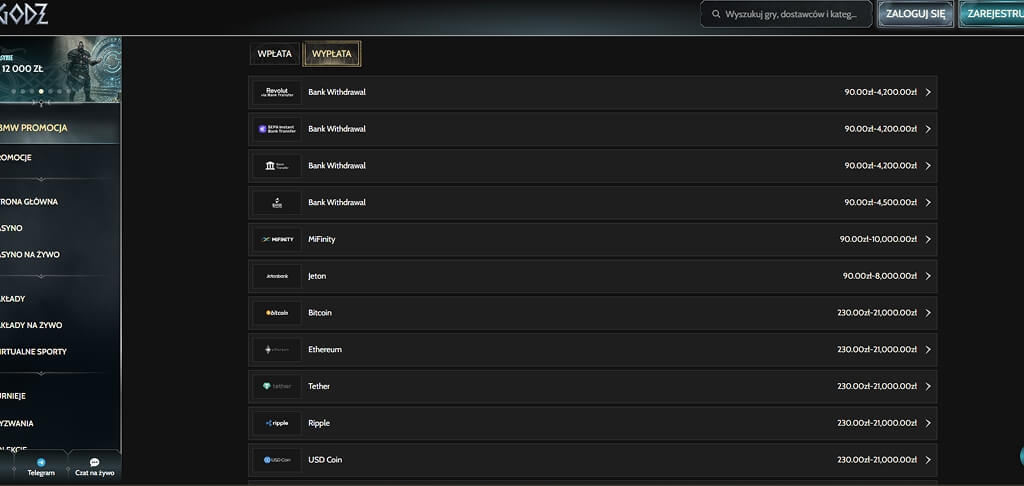Open the Telegram icon in sidebar
The height and width of the screenshot is (486, 1024).
(x=41, y=462)
